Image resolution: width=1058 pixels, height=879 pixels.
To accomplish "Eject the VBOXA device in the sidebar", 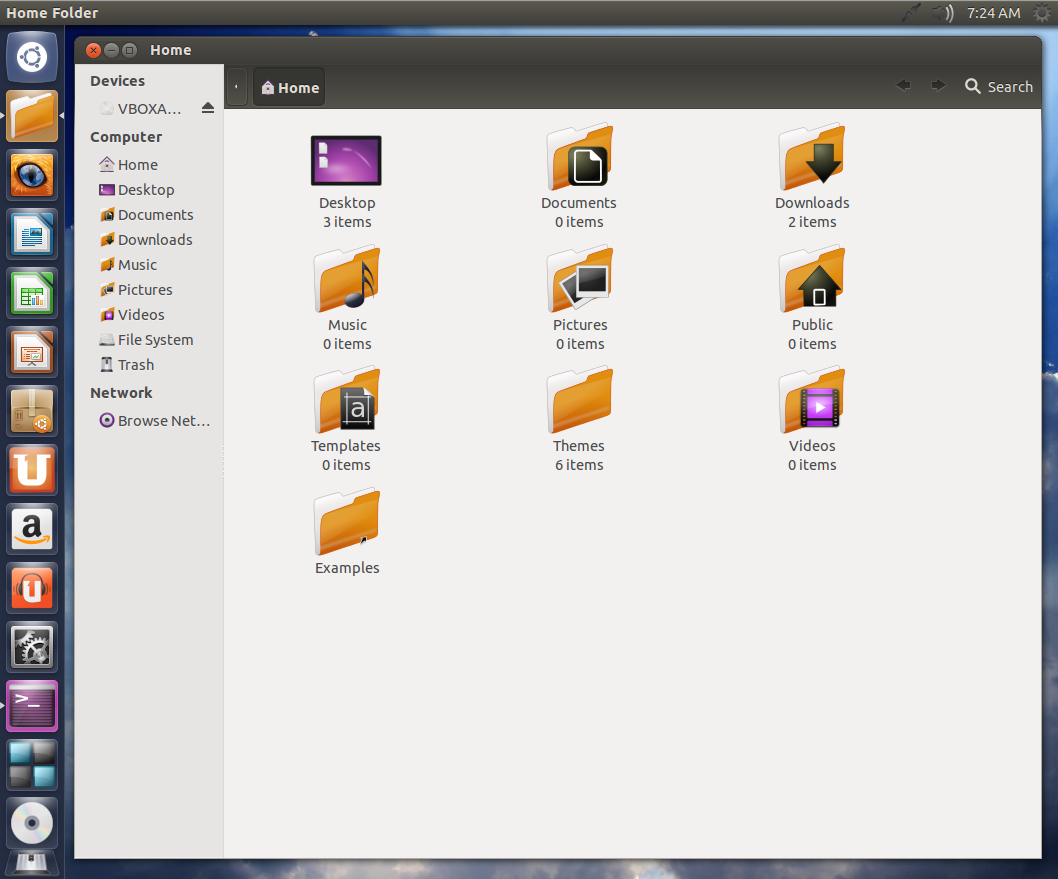I will click(208, 108).
